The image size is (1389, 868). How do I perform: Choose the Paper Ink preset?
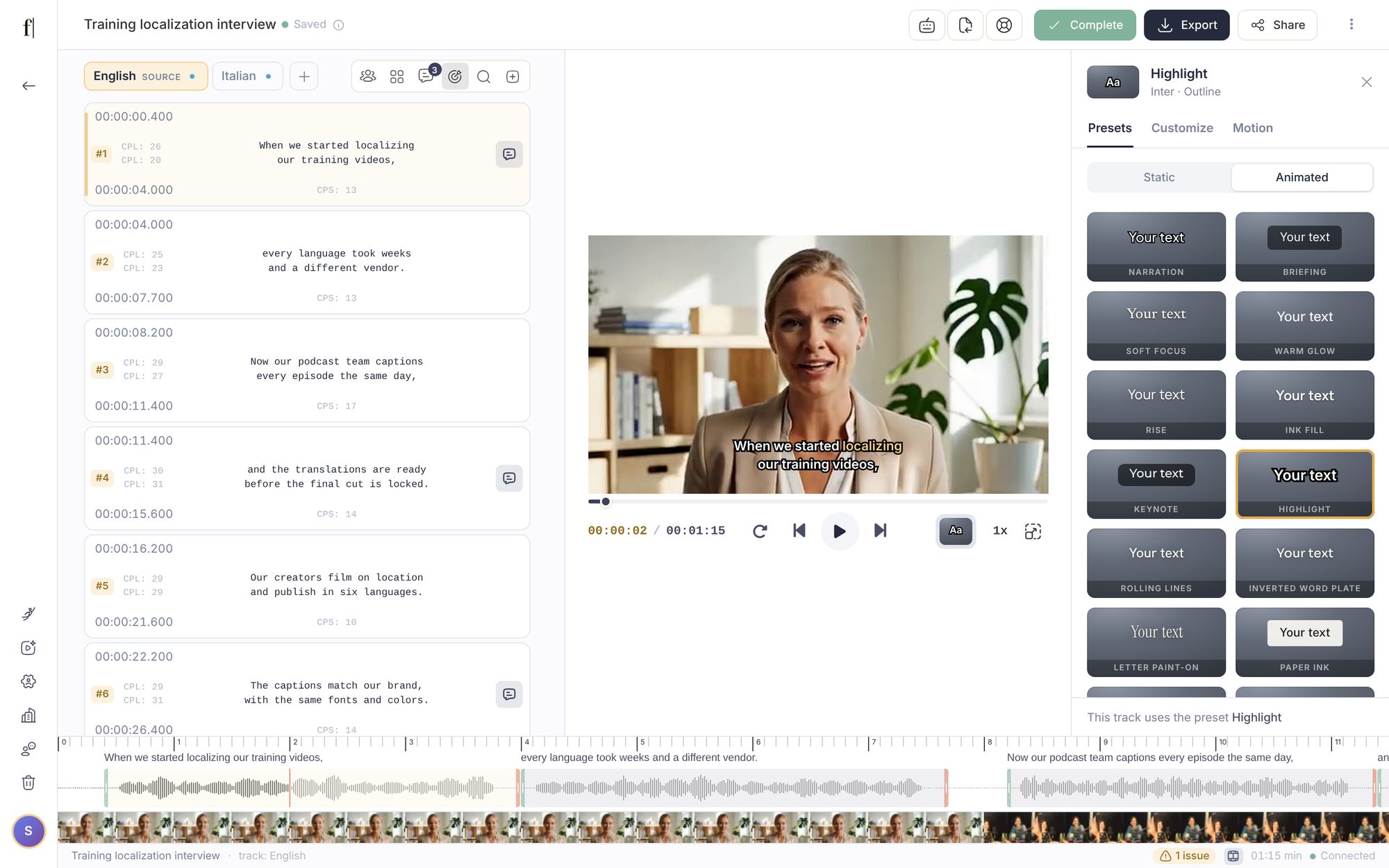tap(1304, 642)
